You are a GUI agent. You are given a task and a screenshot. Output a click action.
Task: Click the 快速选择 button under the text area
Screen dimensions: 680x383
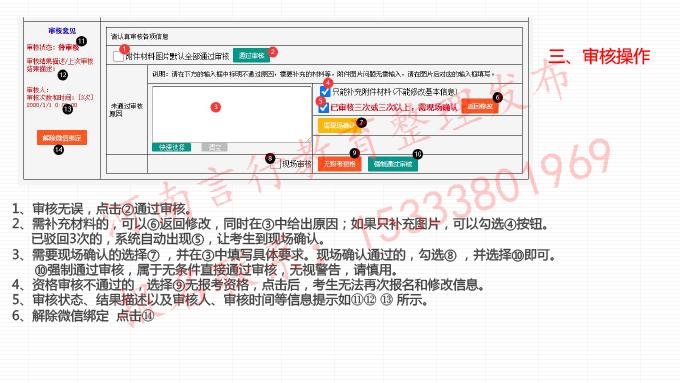point(172,147)
